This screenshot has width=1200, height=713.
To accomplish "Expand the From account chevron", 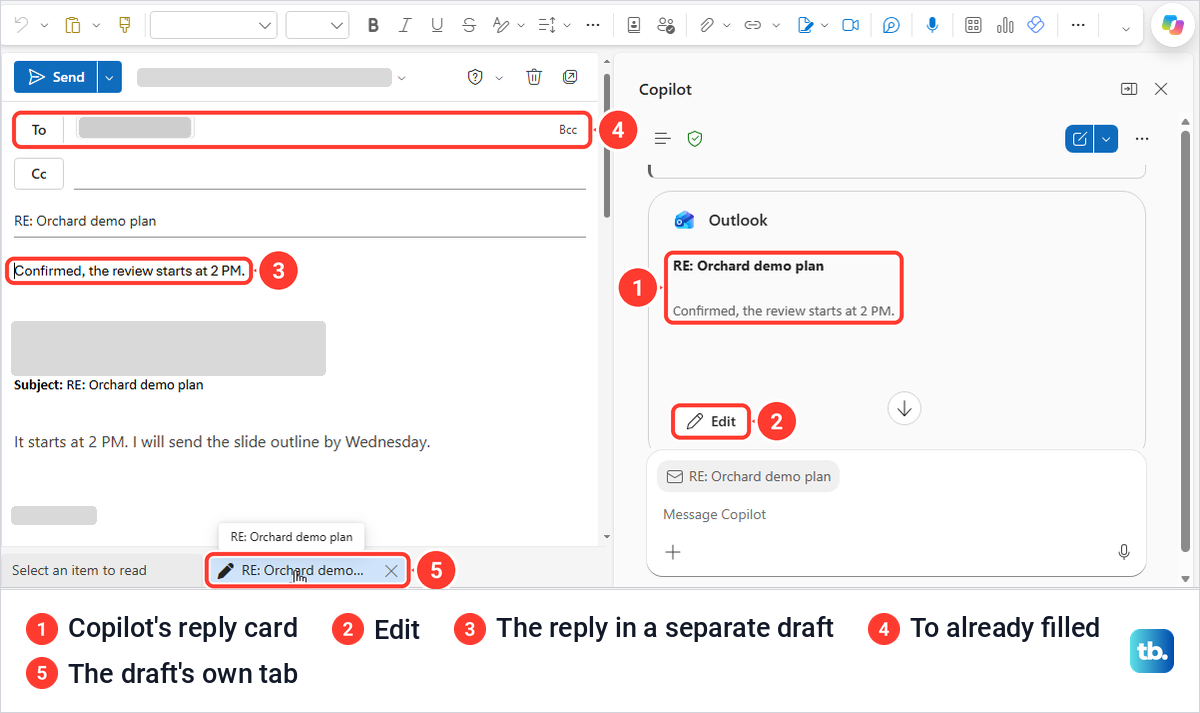I will pos(402,77).
